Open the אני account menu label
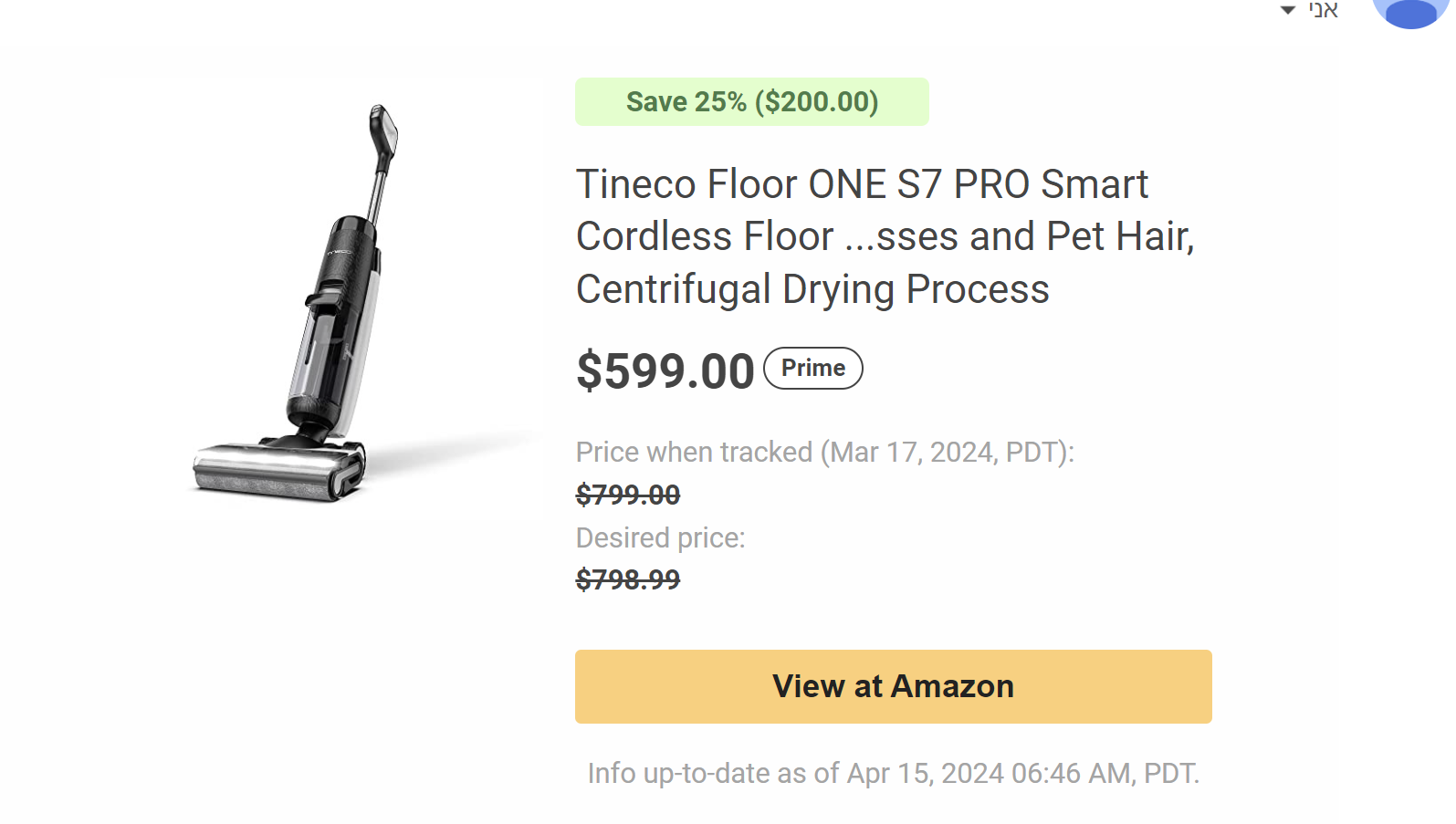Viewport: 1456px width, 824px height. coord(1323,11)
